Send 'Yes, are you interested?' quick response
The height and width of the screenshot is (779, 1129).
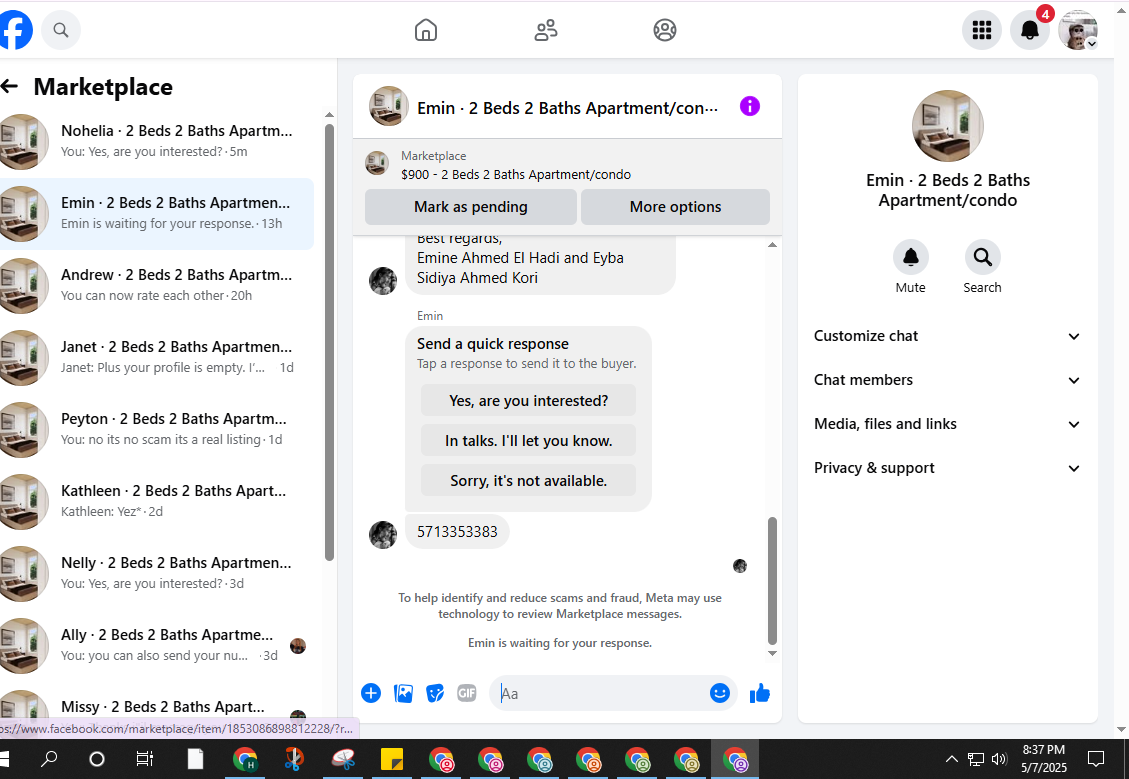click(x=528, y=400)
